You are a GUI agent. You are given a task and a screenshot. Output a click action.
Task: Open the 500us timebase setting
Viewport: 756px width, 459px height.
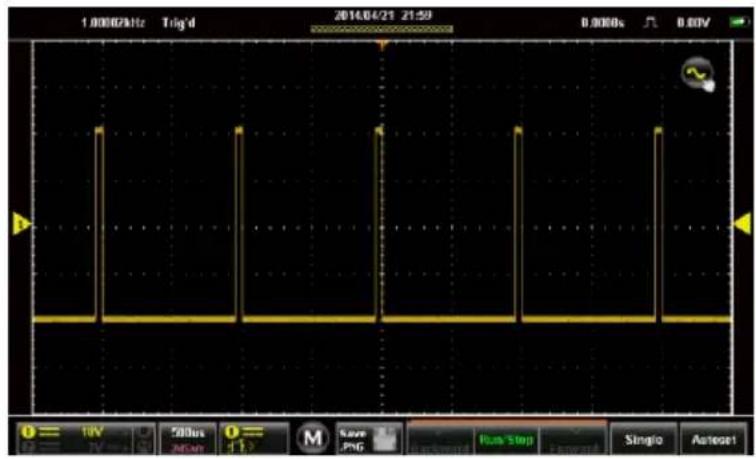pyautogui.click(x=187, y=439)
